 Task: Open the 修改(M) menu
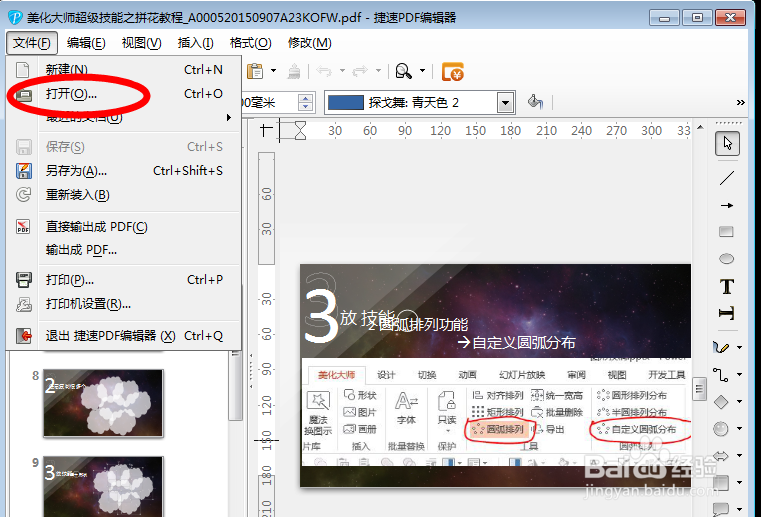coord(309,43)
